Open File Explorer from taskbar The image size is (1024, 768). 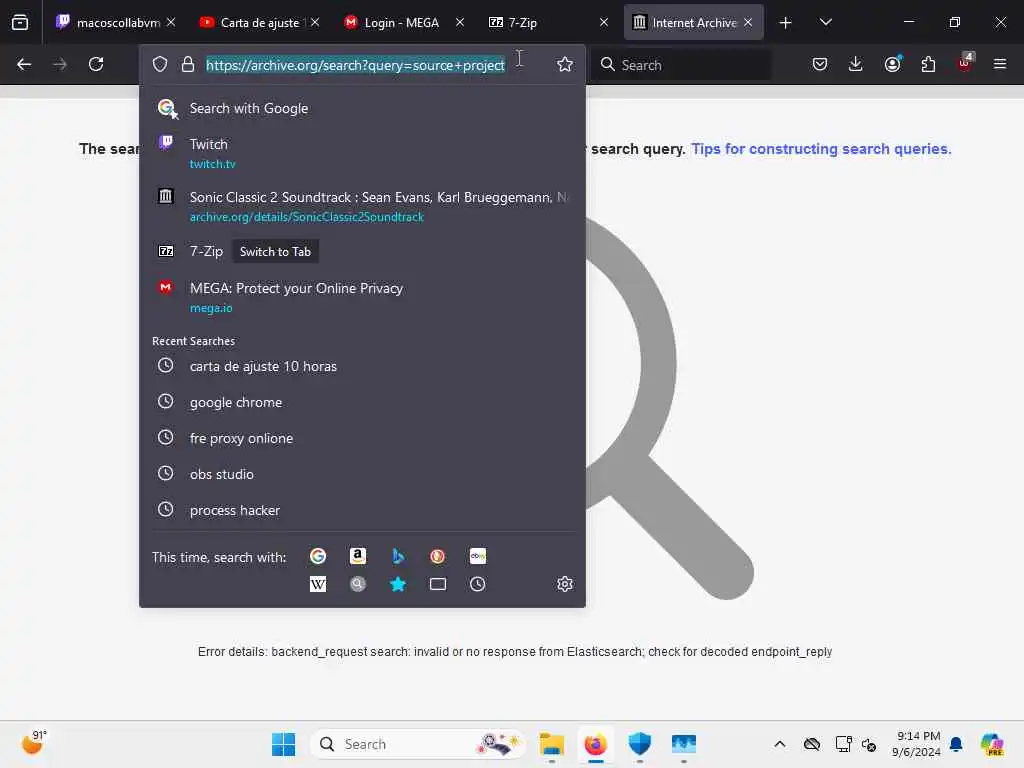coord(552,744)
